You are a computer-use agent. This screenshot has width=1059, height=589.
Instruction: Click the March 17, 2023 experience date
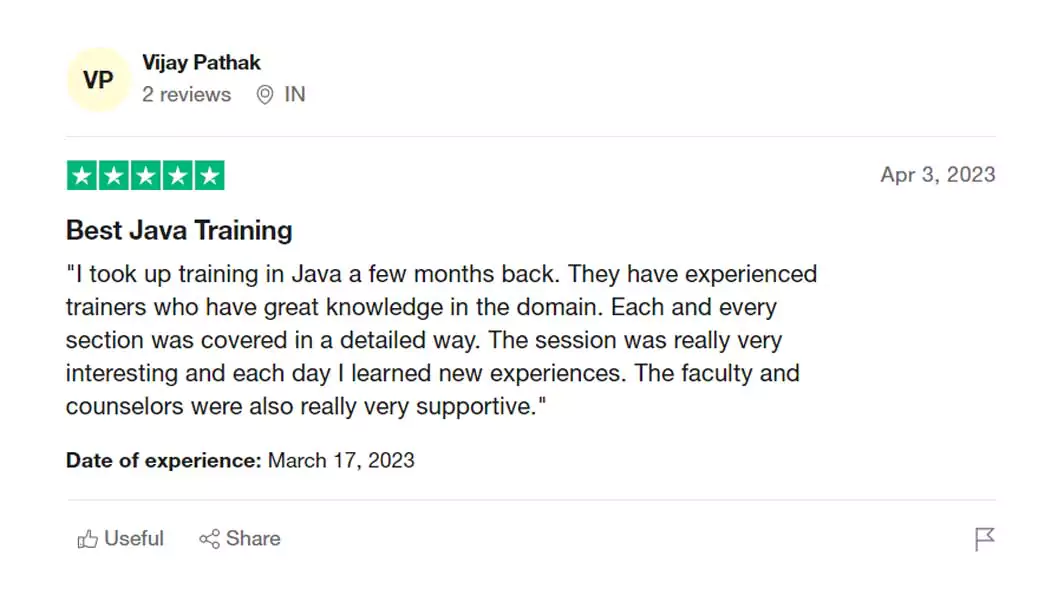341,461
